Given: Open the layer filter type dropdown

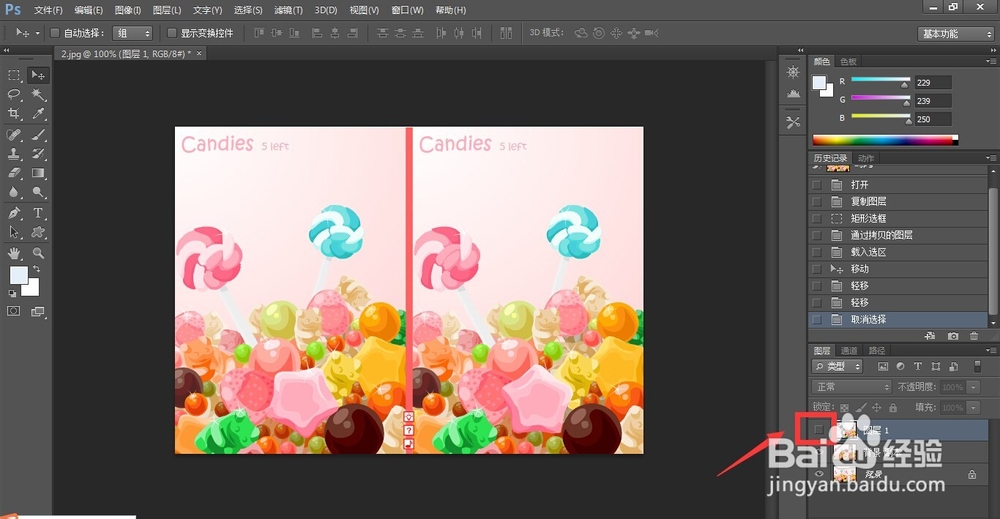Looking at the screenshot, I should 837,367.
